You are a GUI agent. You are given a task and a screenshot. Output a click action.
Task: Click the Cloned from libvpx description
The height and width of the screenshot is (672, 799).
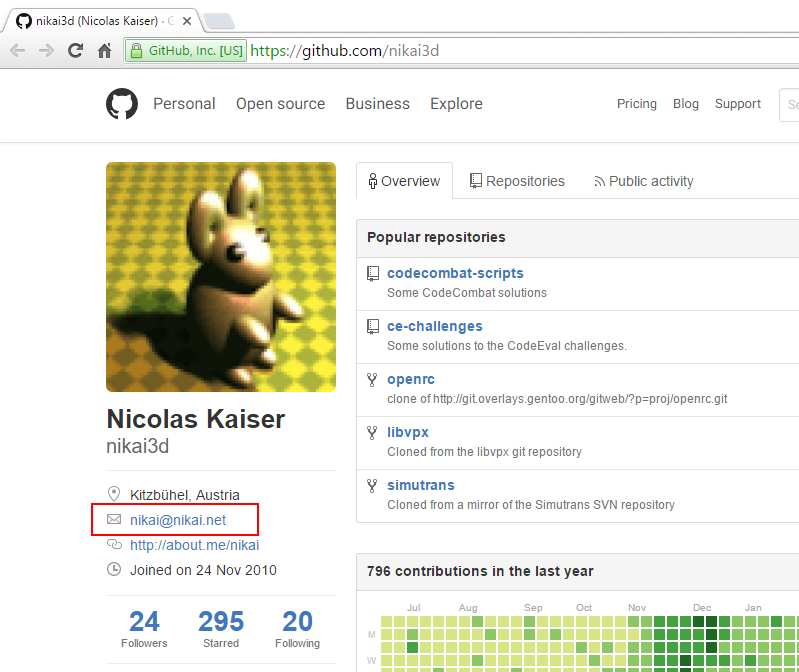[484, 451]
